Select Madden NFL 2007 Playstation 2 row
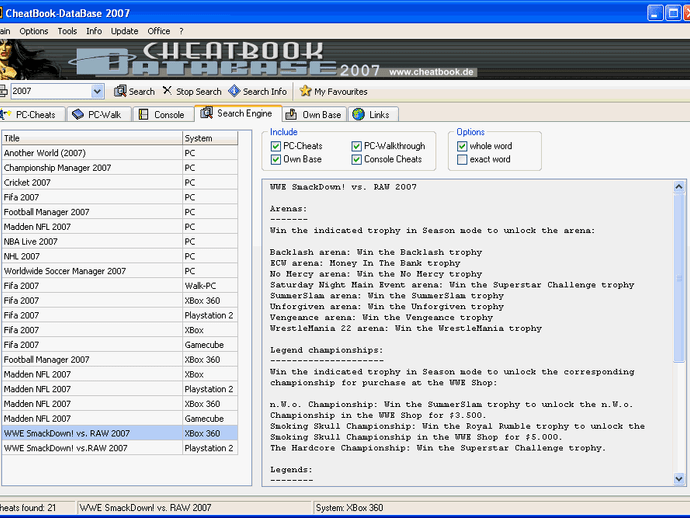Viewport: 690px width, 518px height. point(120,389)
